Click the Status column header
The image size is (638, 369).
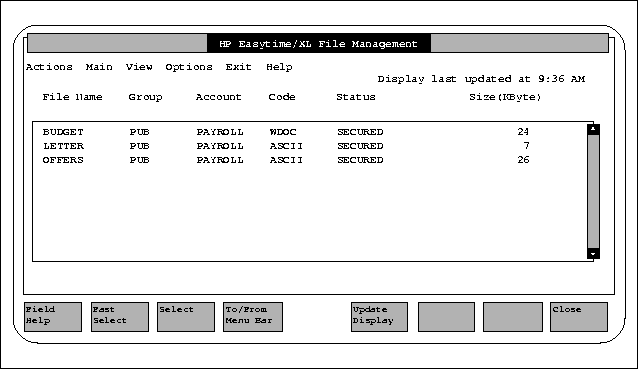[x=356, y=97]
